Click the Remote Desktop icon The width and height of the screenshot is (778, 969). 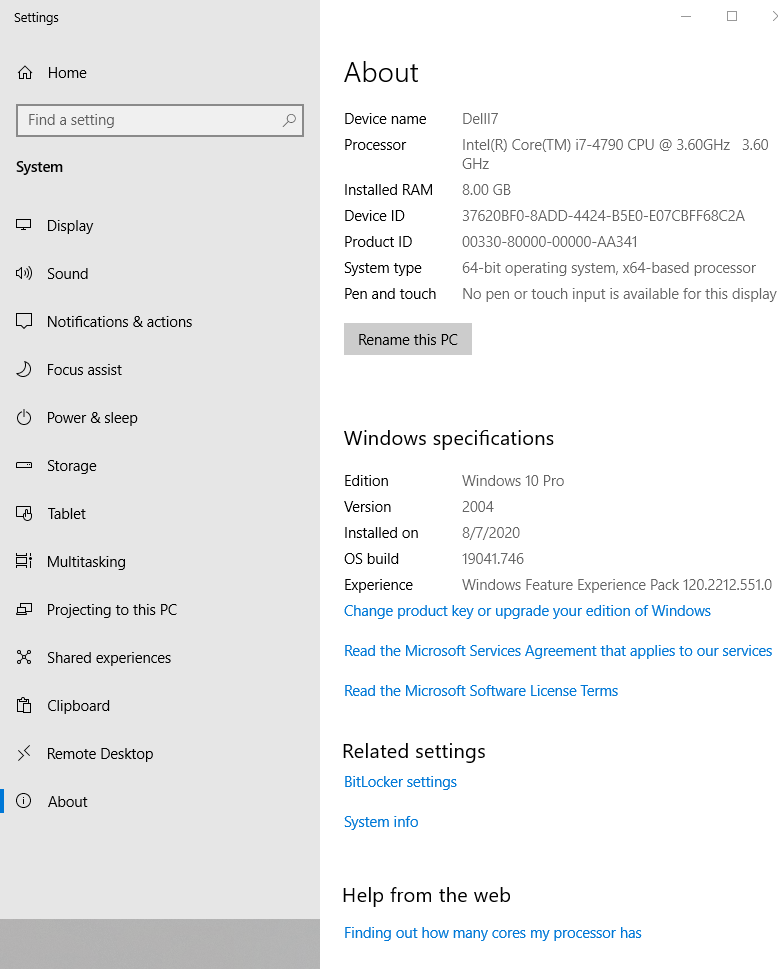coord(25,754)
